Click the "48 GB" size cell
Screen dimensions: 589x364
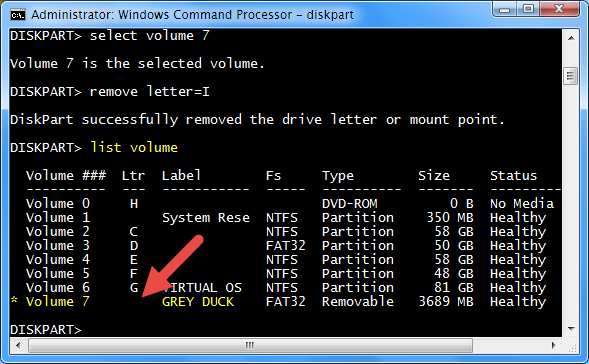(x=454, y=274)
